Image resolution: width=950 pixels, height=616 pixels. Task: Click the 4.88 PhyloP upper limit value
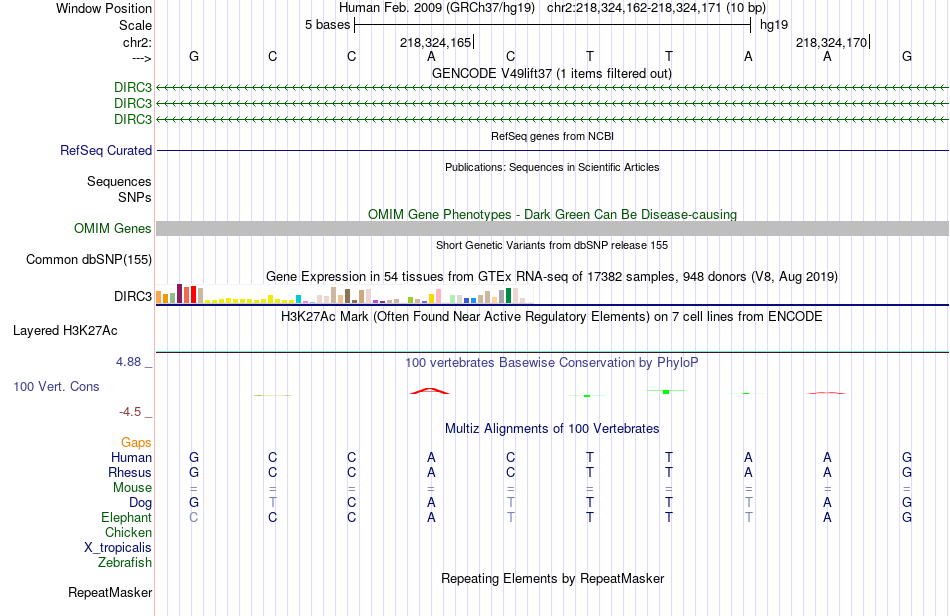[128, 362]
